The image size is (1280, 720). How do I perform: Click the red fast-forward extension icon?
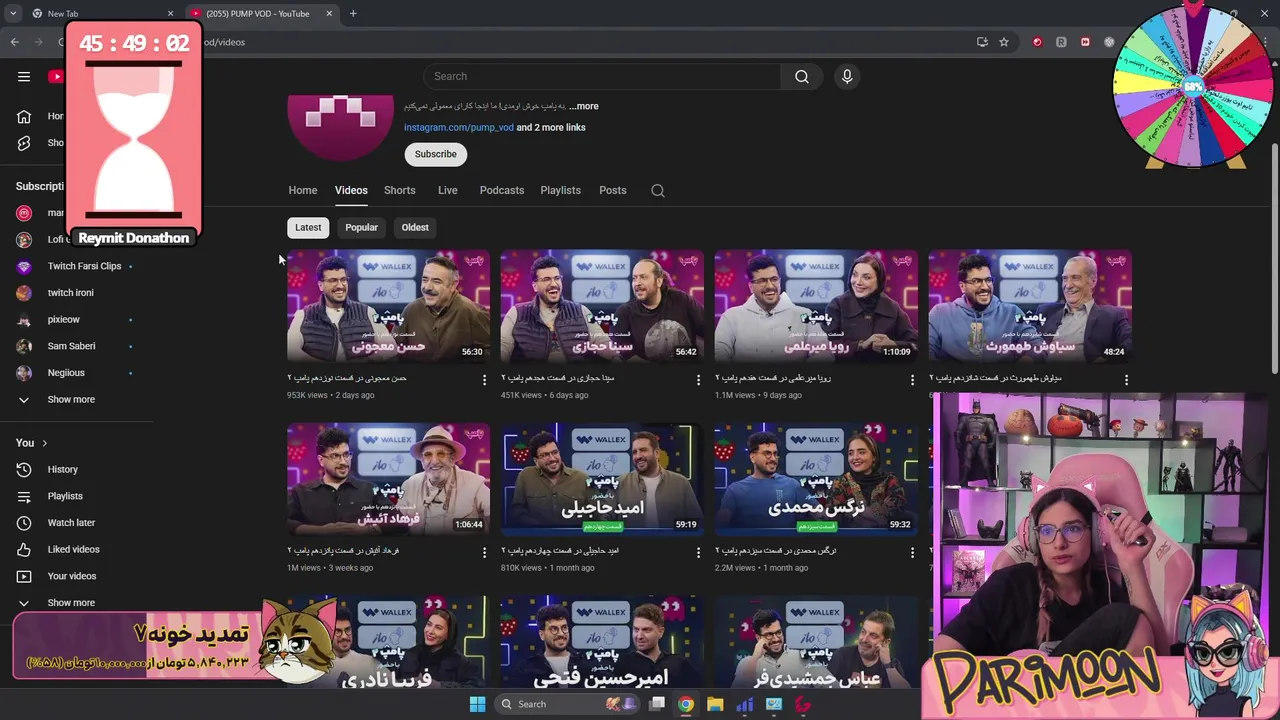point(1085,42)
